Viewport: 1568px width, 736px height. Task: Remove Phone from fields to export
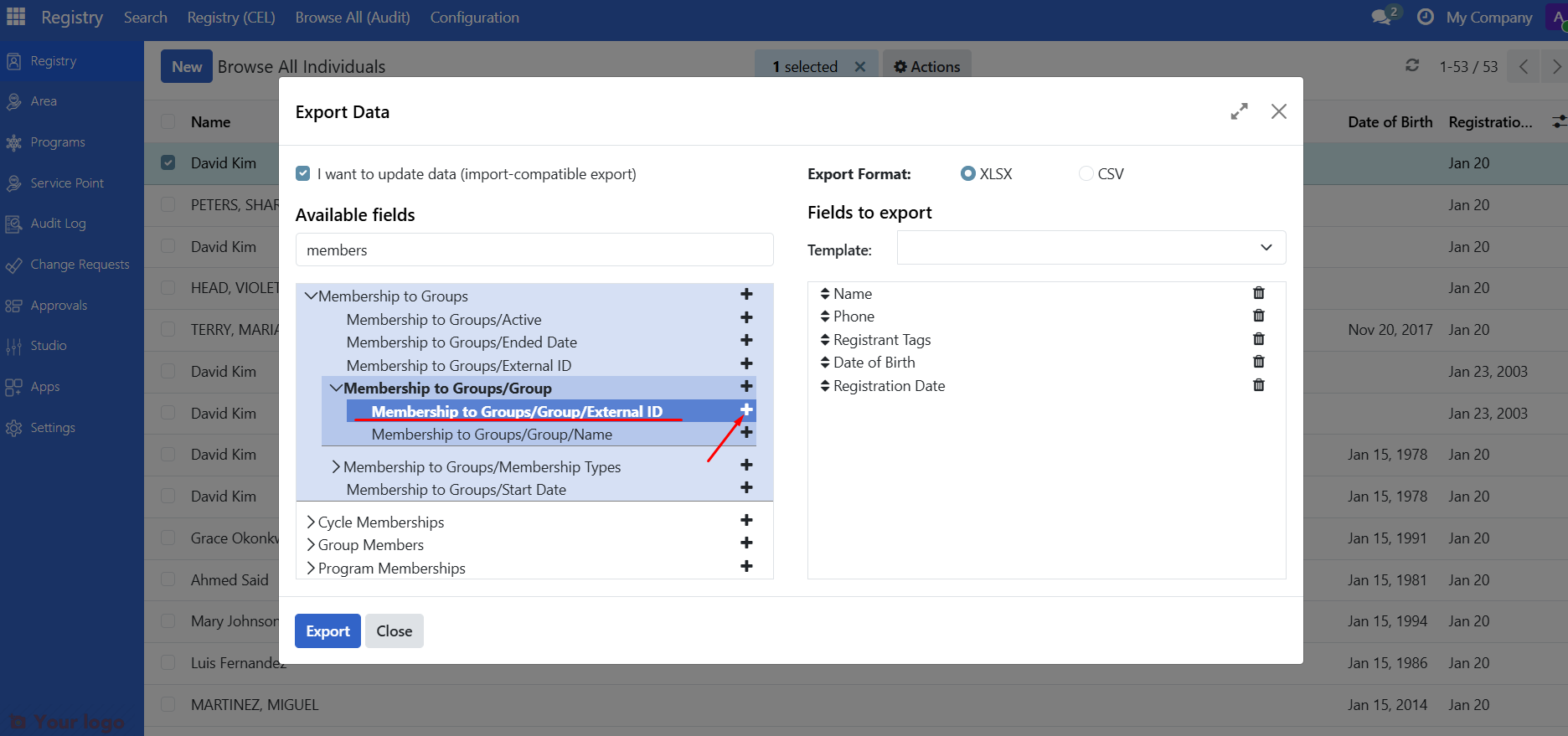click(1258, 316)
